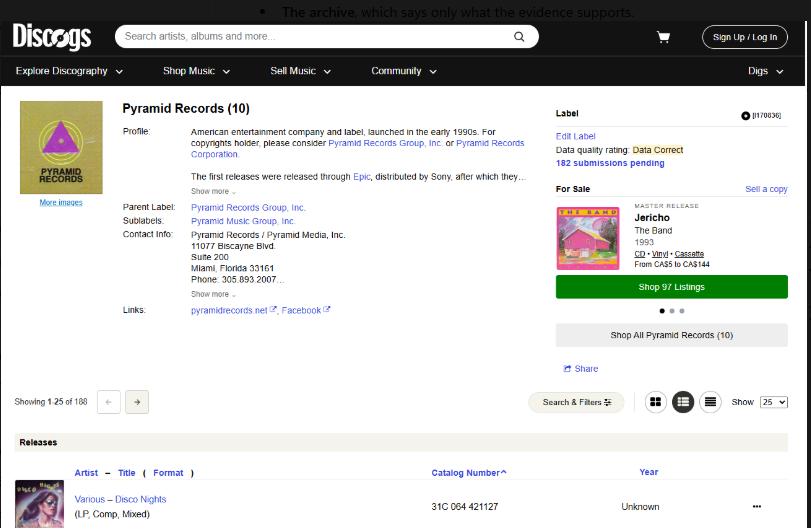Select catalog number 31C 064 421127
The height and width of the screenshot is (528, 811).
tap(464, 507)
